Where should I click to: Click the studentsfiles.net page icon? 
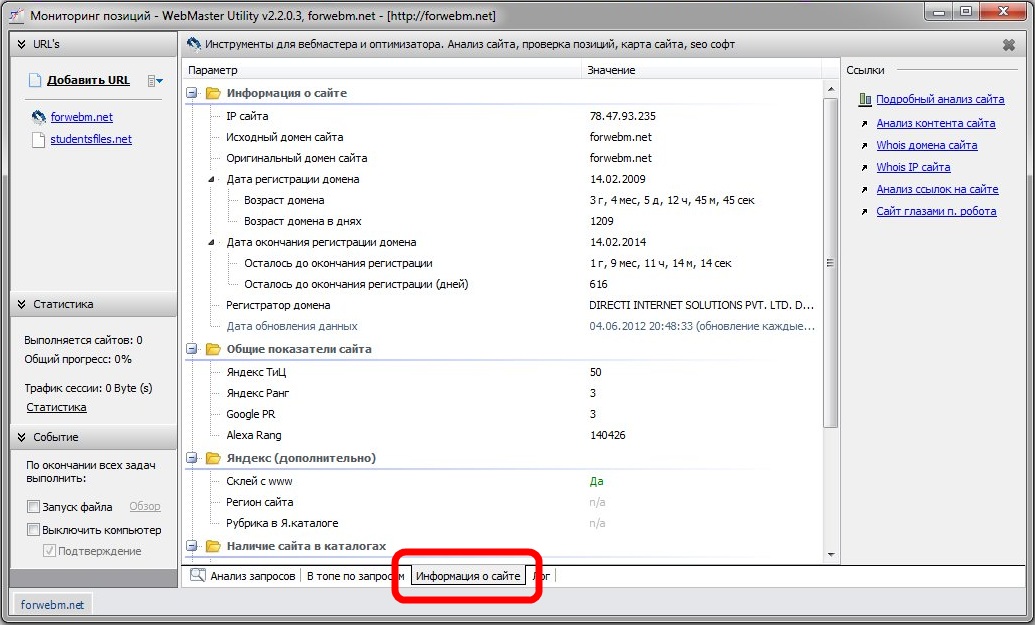click(x=37, y=140)
